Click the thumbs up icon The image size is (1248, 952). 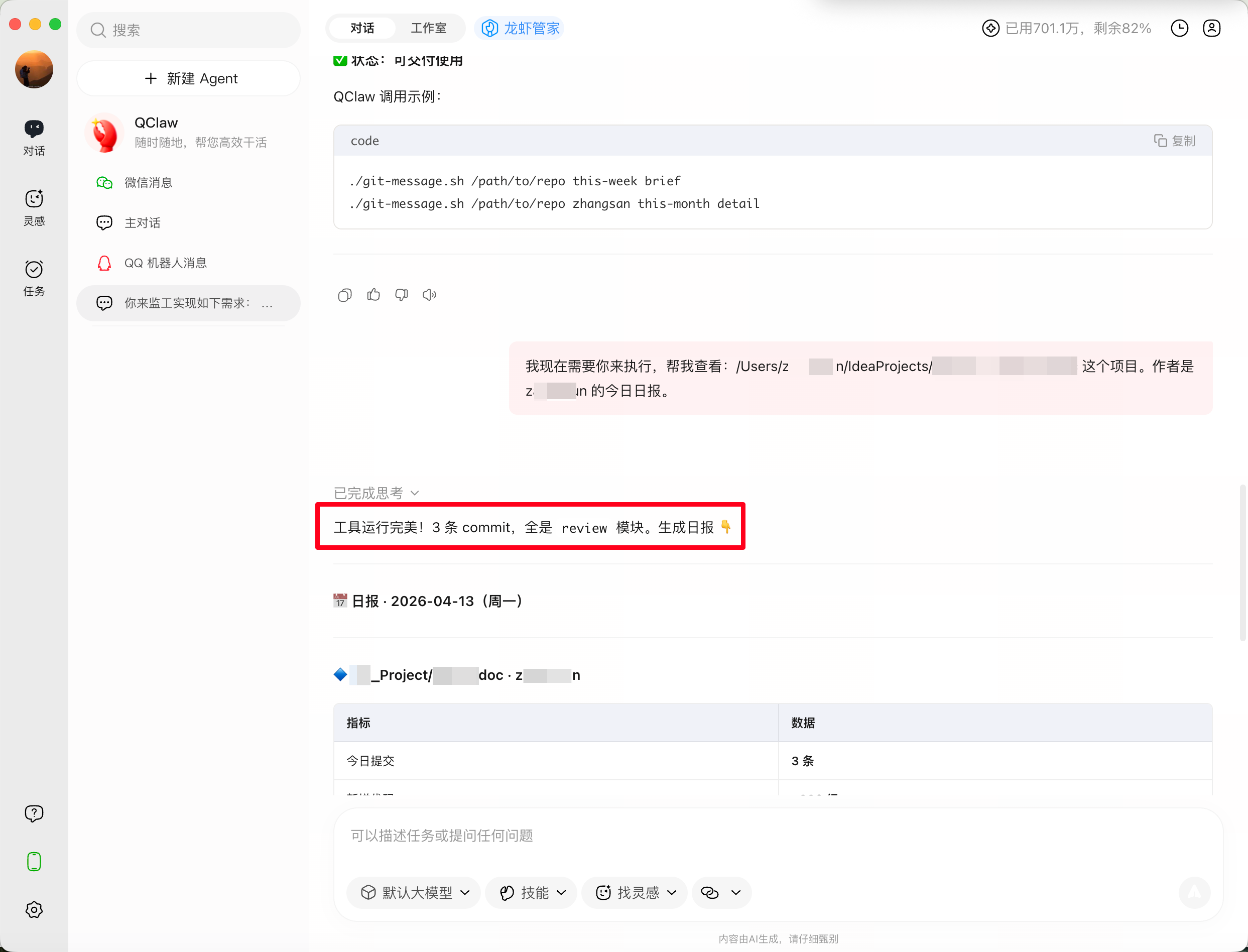click(x=373, y=295)
